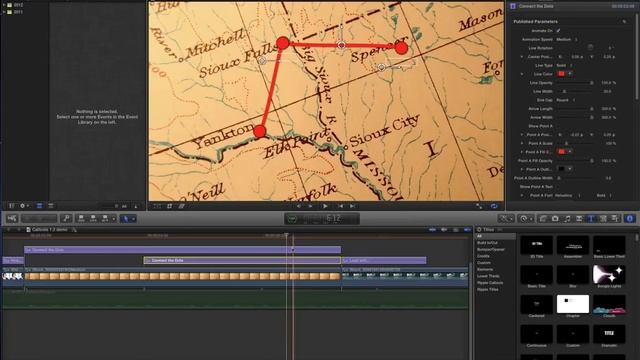Open edit mode dropdown arrow beside append
The height and width of the screenshot is (360, 640).
[x=114, y=219]
